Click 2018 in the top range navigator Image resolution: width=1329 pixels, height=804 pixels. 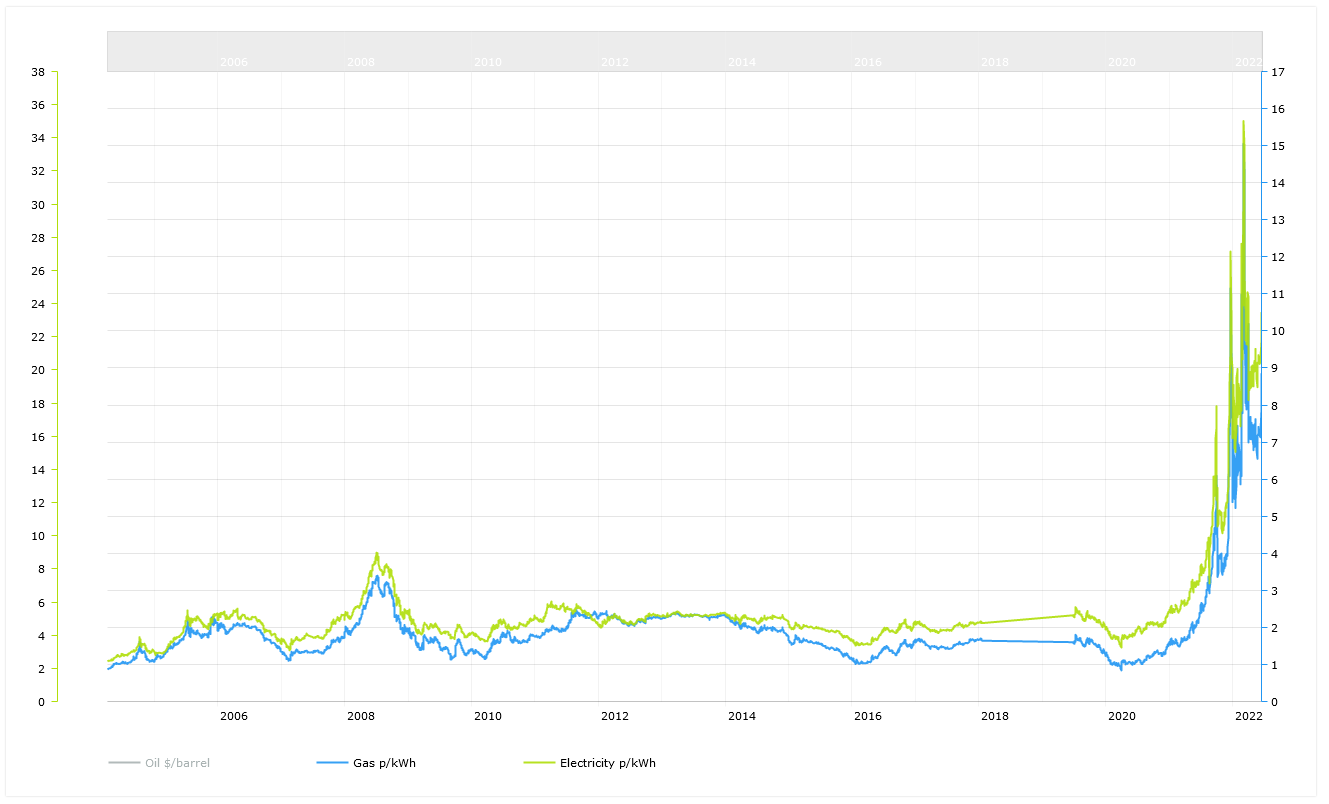995,62
